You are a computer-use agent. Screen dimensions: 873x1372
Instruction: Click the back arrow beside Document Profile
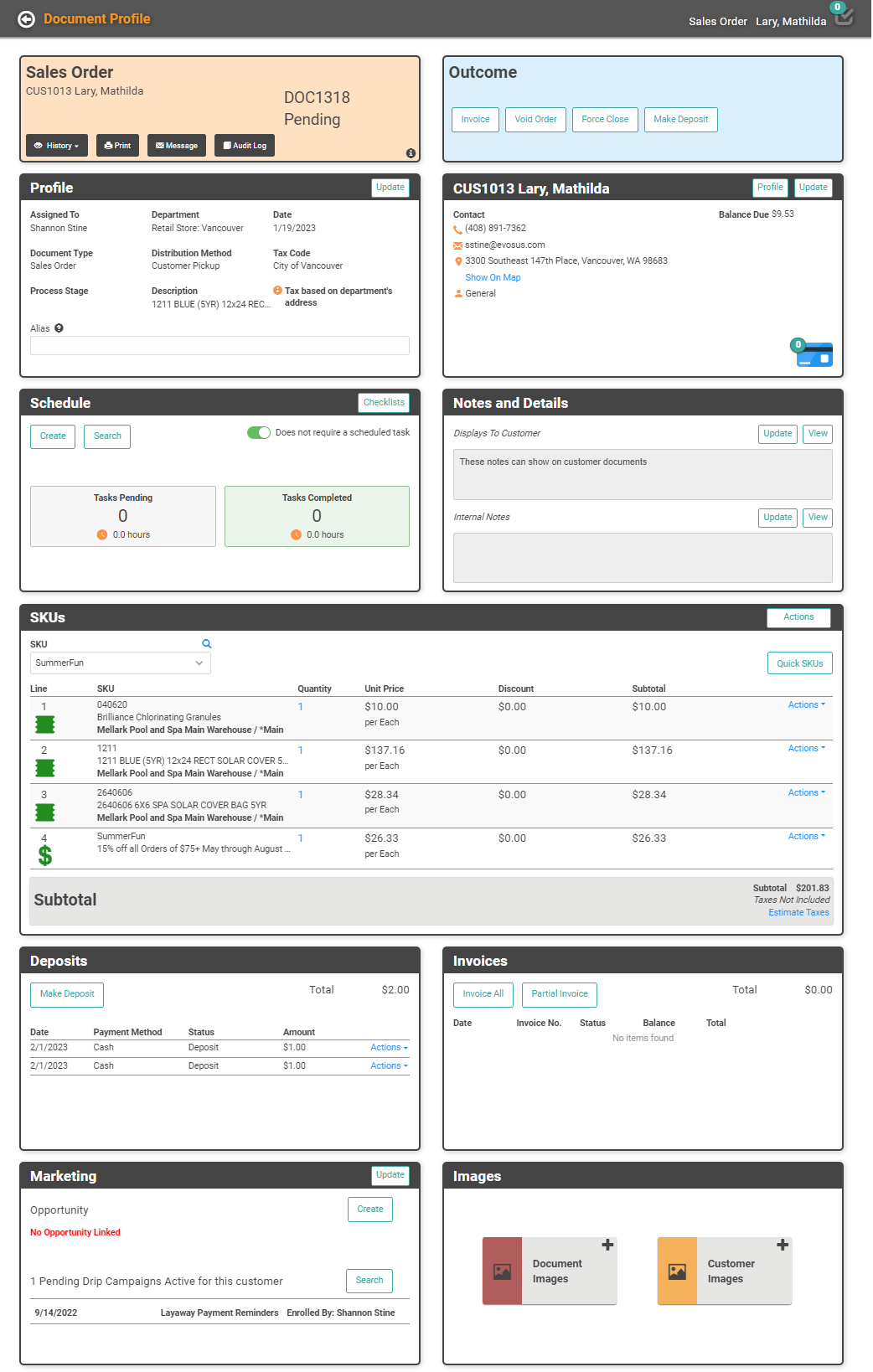[27, 19]
